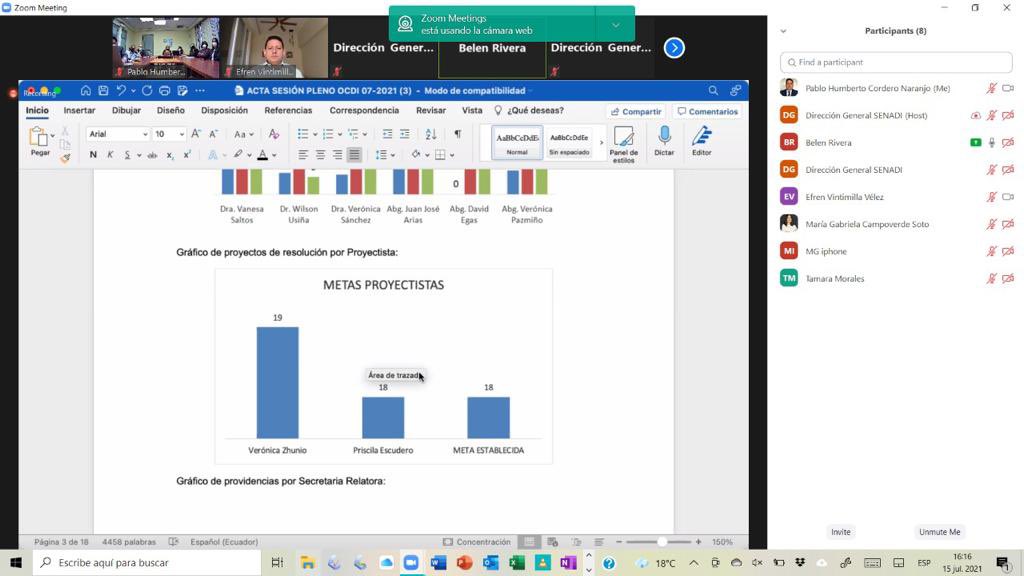Open numbered list dropdown arrow

click(x=340, y=135)
